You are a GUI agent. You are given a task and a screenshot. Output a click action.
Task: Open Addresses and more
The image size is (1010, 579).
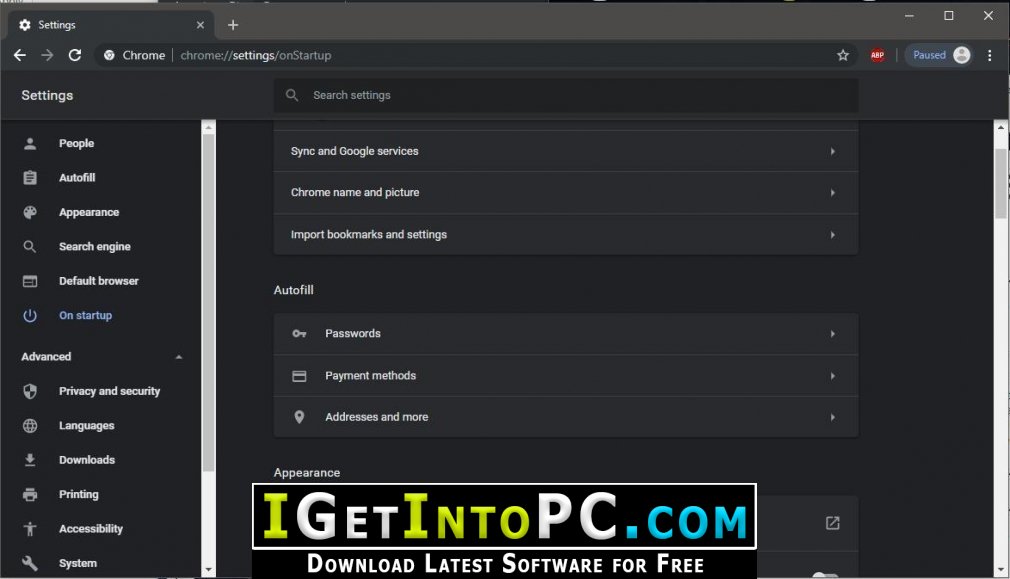(566, 417)
